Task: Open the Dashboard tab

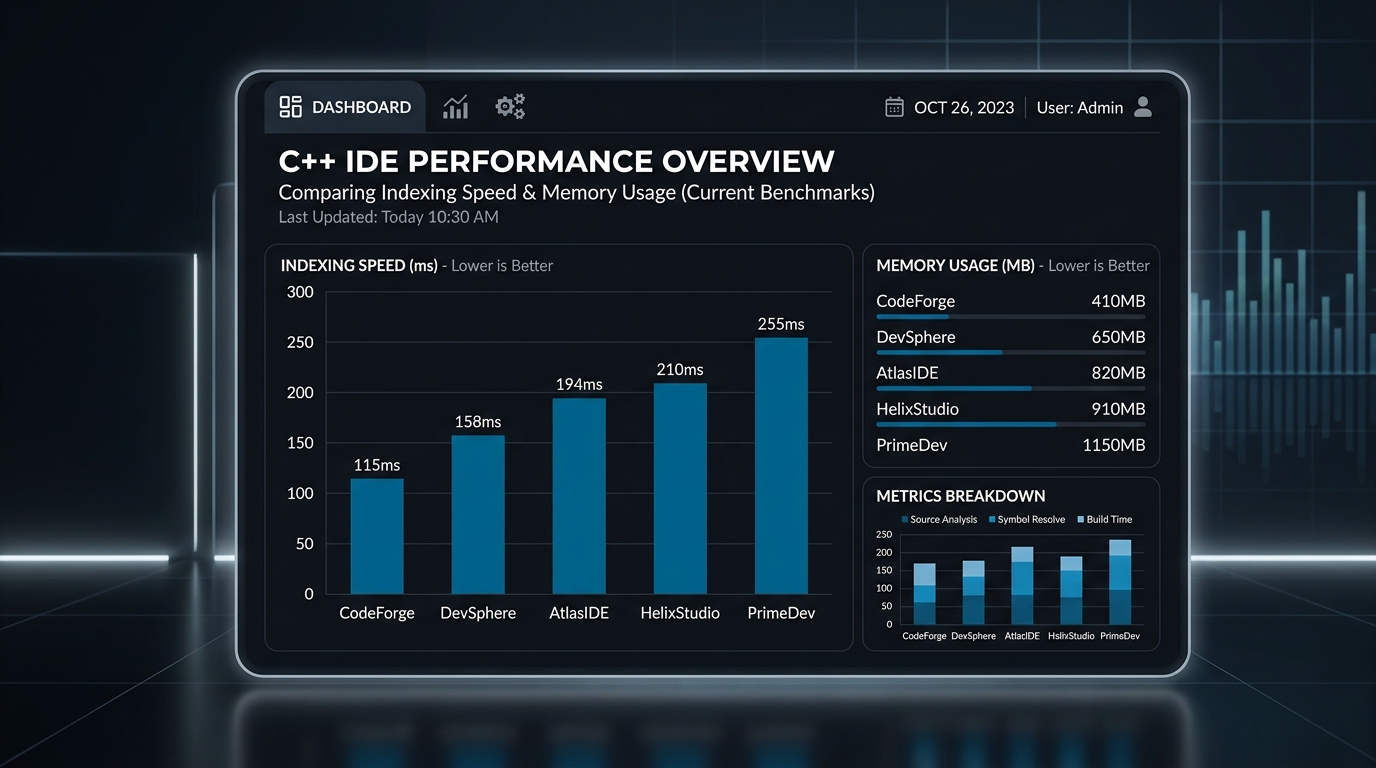Action: 345,107
